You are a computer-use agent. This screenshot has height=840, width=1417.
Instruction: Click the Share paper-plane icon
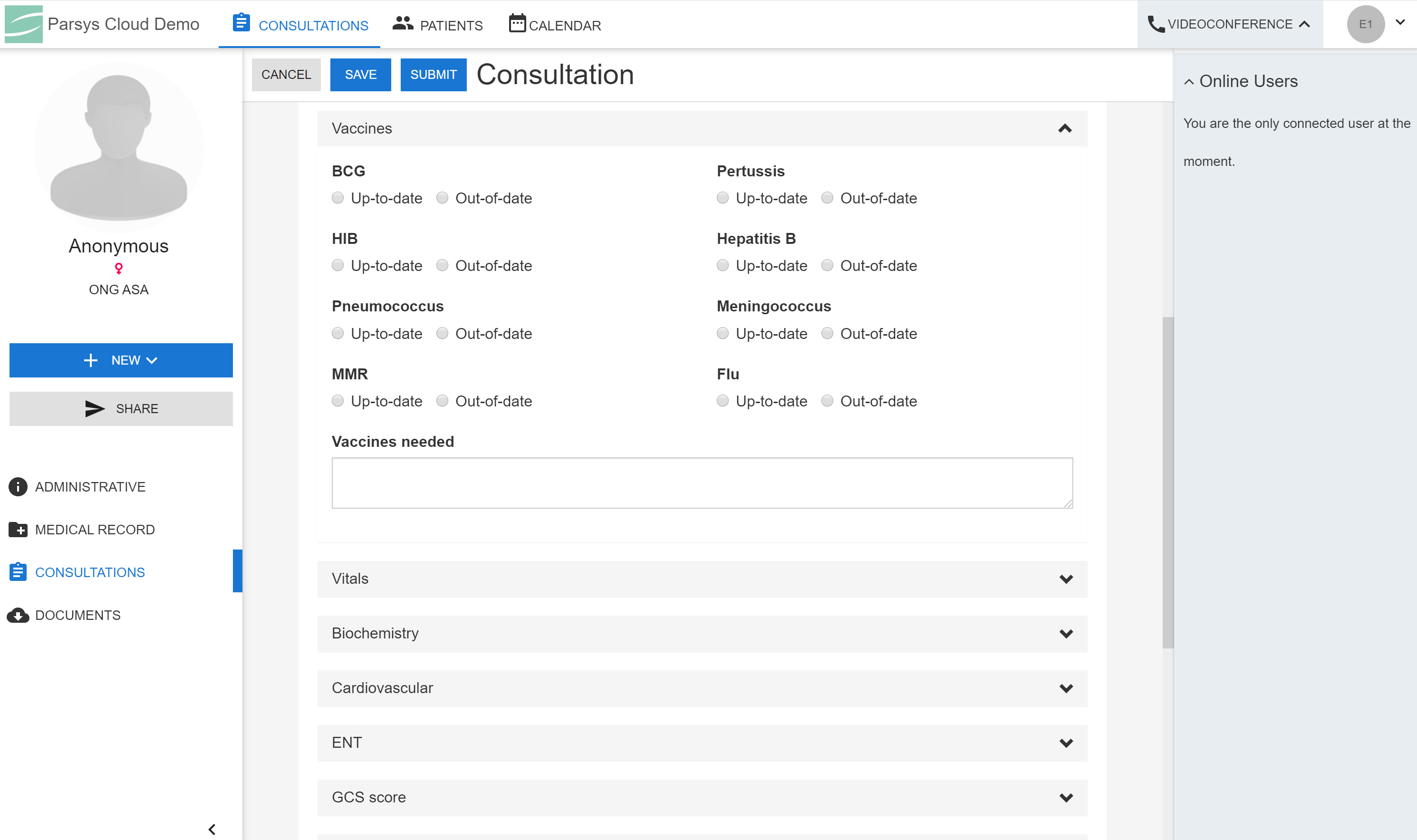point(95,409)
